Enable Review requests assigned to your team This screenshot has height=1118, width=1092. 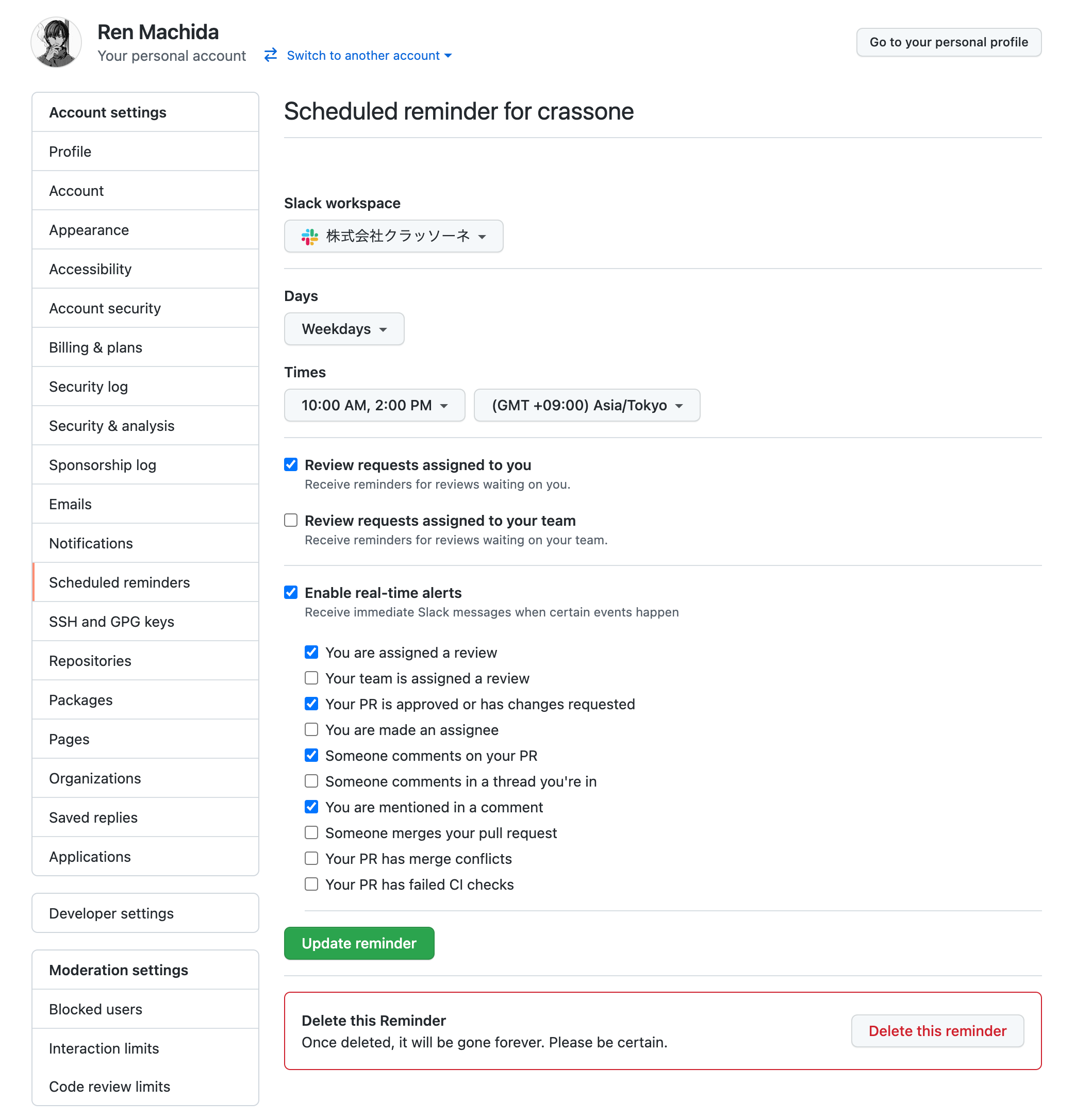point(291,520)
